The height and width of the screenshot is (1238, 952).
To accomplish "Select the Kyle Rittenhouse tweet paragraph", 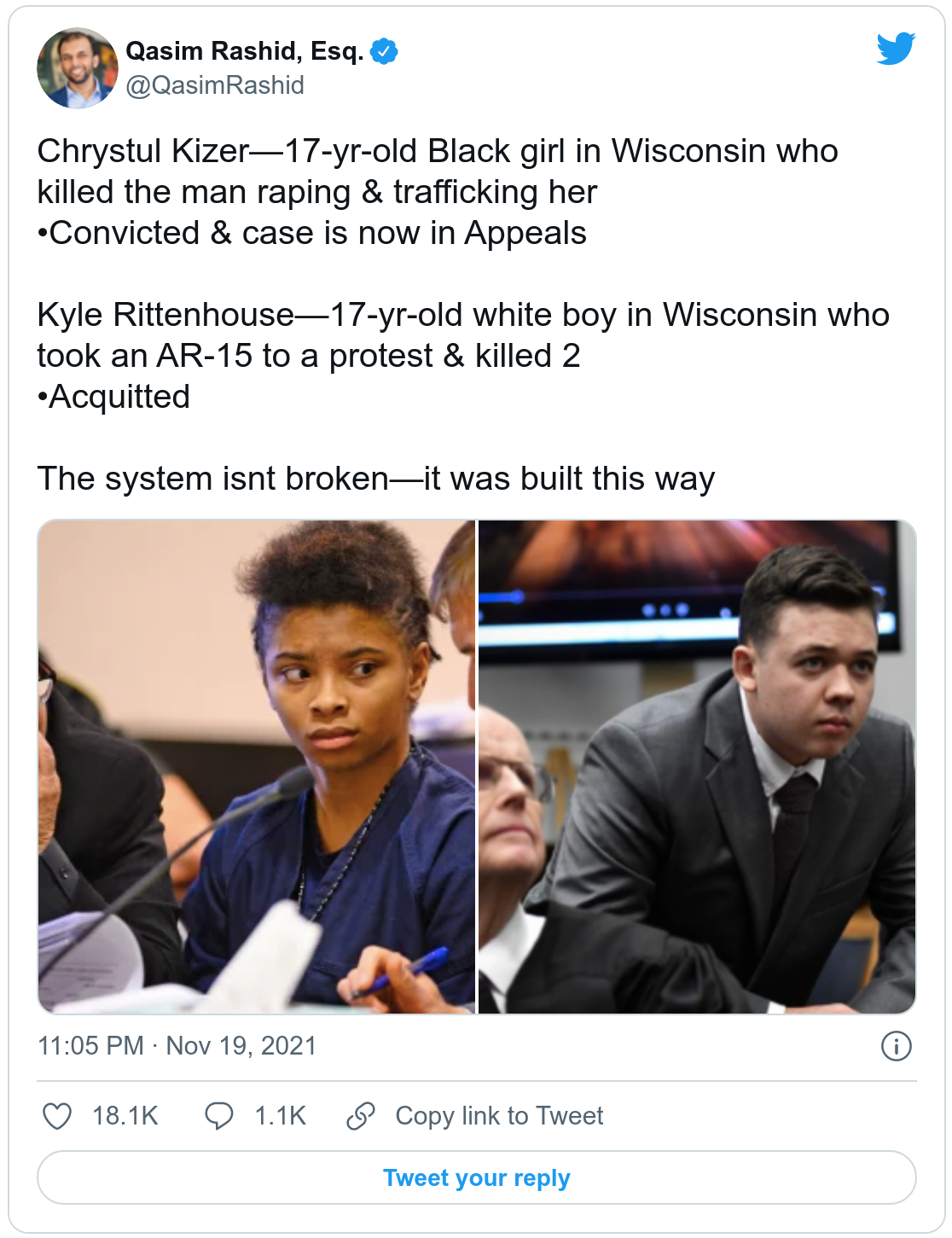I will click(463, 356).
